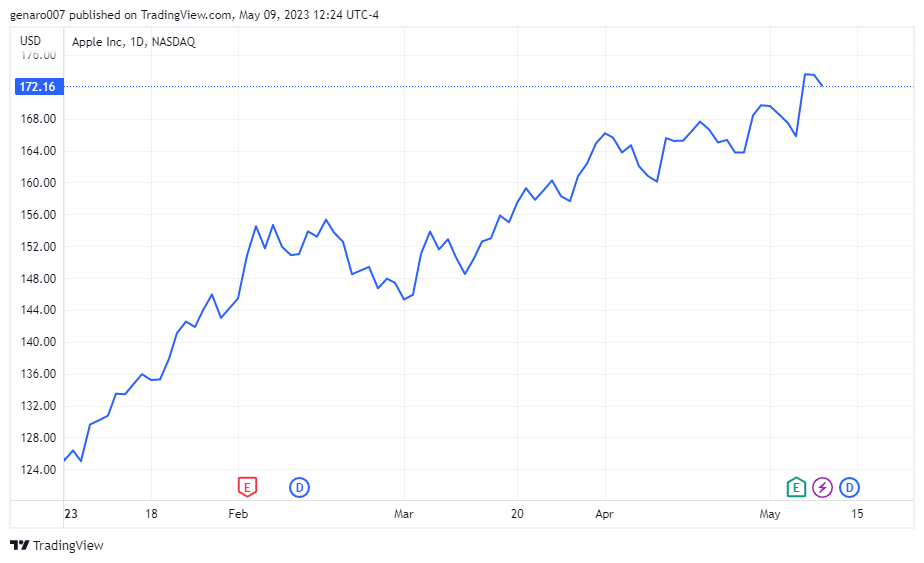Image resolution: width=924 pixels, height=563 pixels.
Task: Click the 124.00 price axis label
Action: click(x=38, y=469)
